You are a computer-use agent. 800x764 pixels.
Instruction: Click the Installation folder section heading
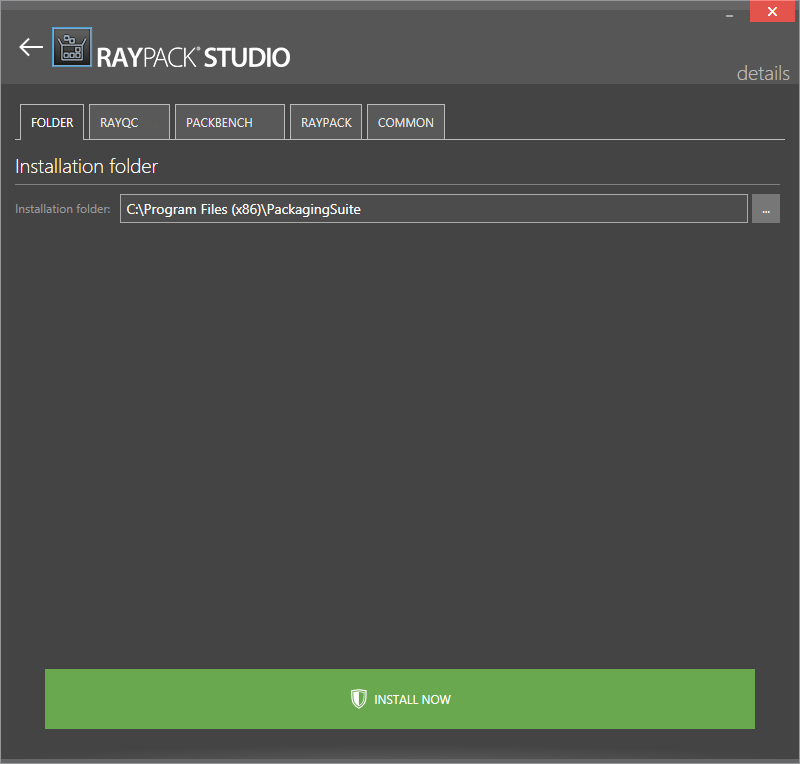tap(87, 166)
